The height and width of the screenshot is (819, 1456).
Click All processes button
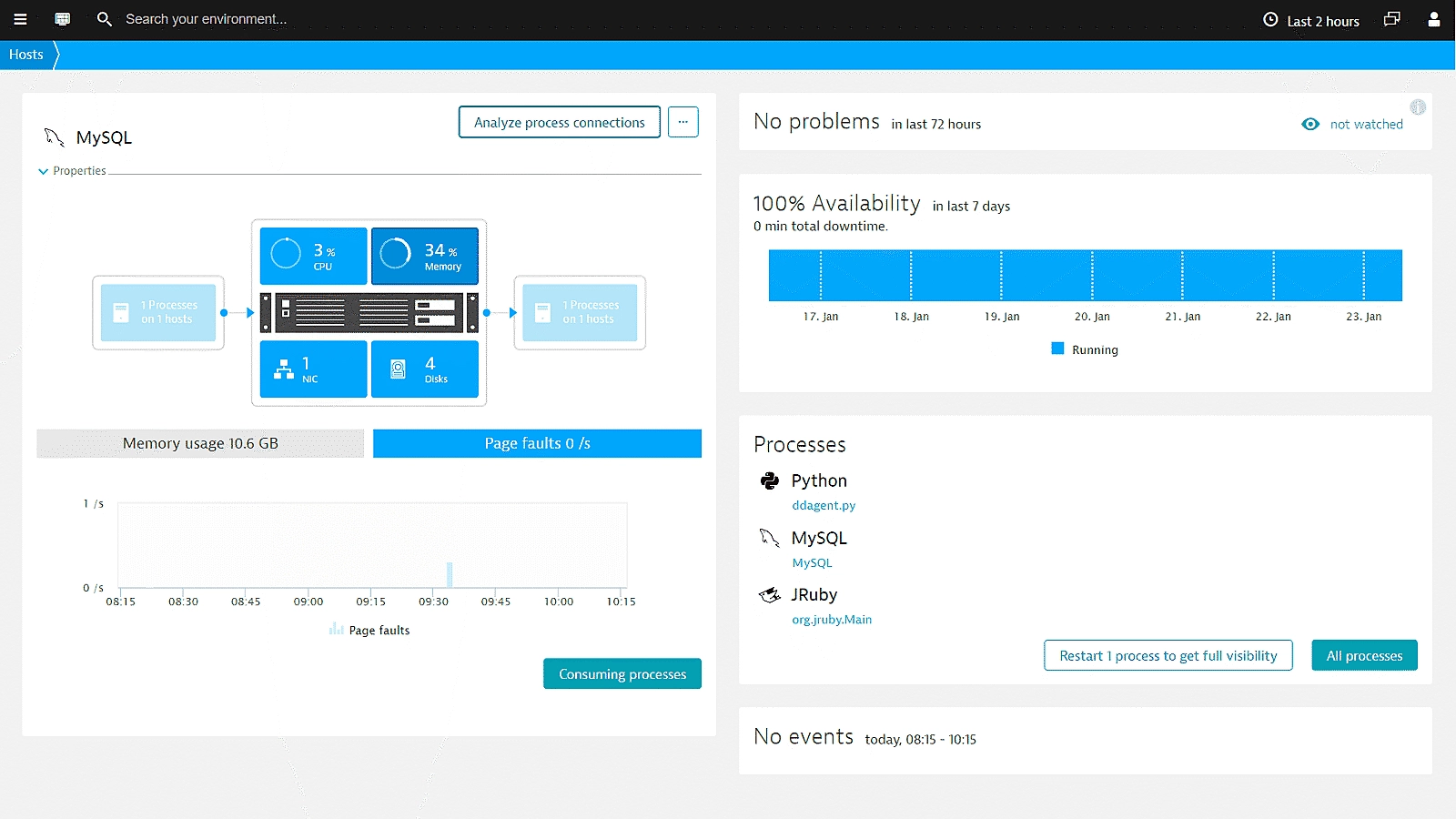[1364, 655]
